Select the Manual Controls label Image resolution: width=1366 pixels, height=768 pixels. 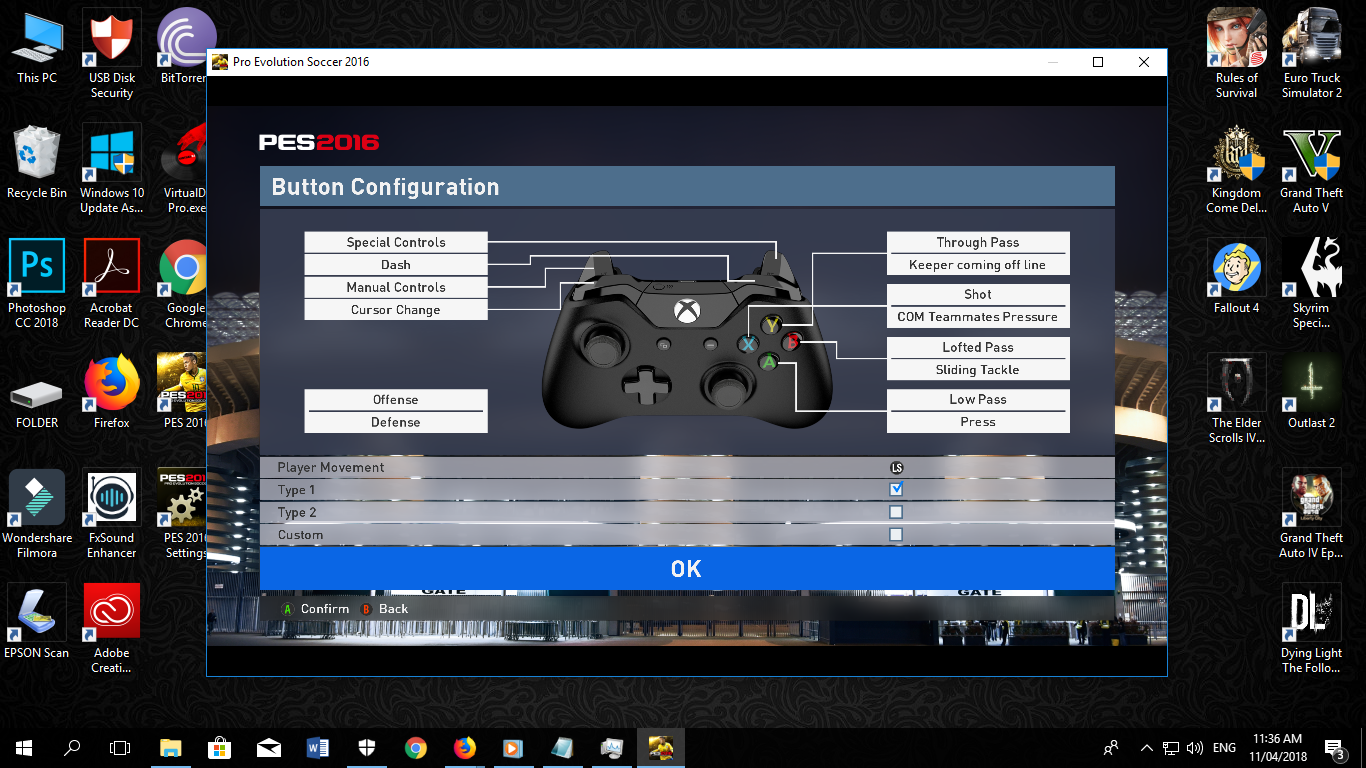coord(396,287)
